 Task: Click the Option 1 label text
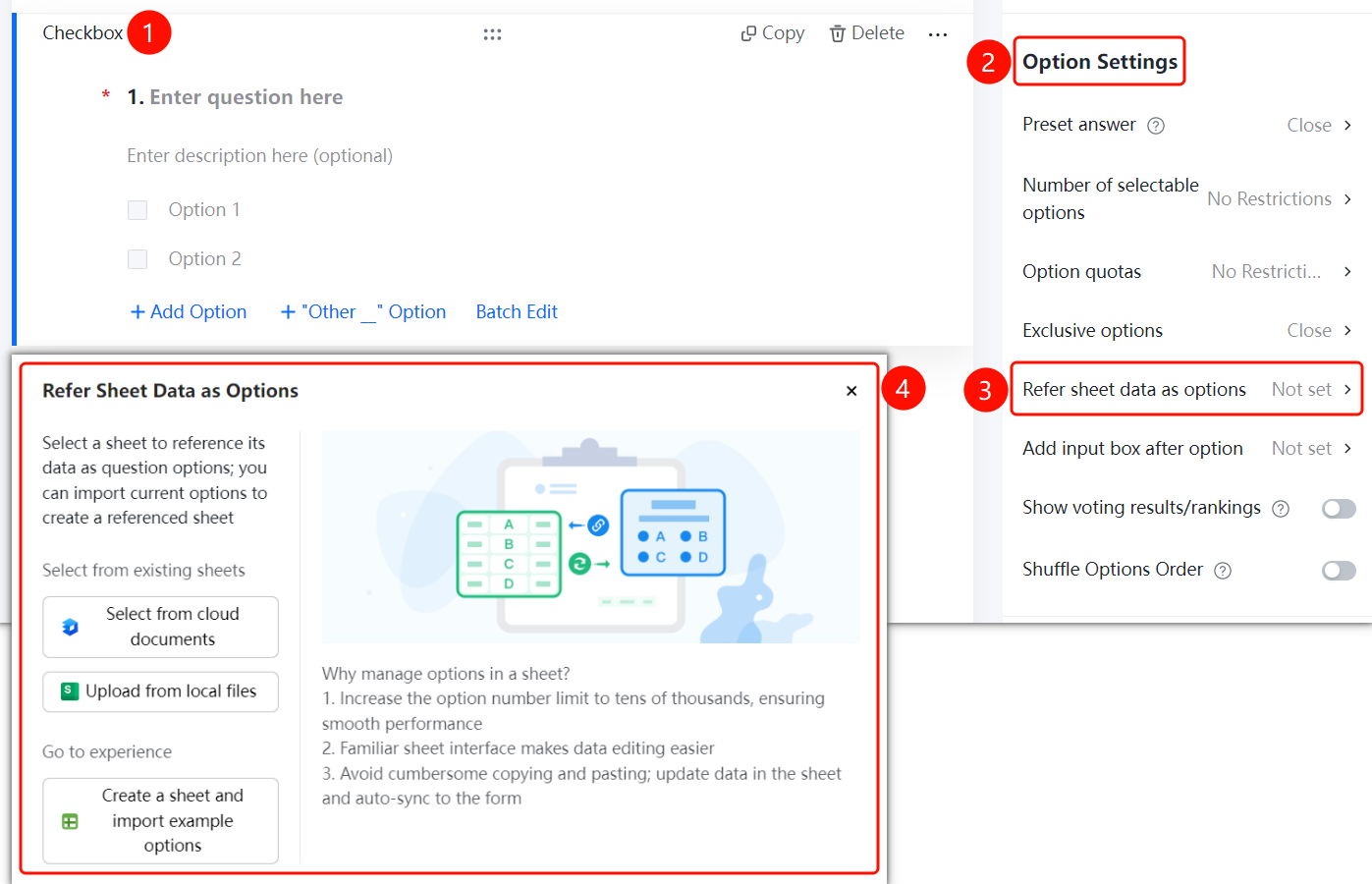(204, 209)
